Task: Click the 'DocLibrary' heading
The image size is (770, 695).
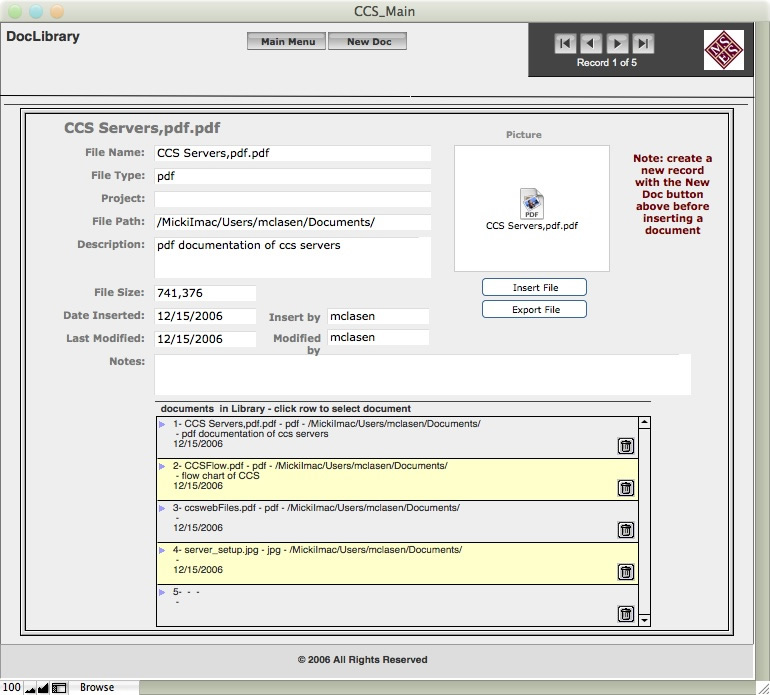Action: click(43, 37)
